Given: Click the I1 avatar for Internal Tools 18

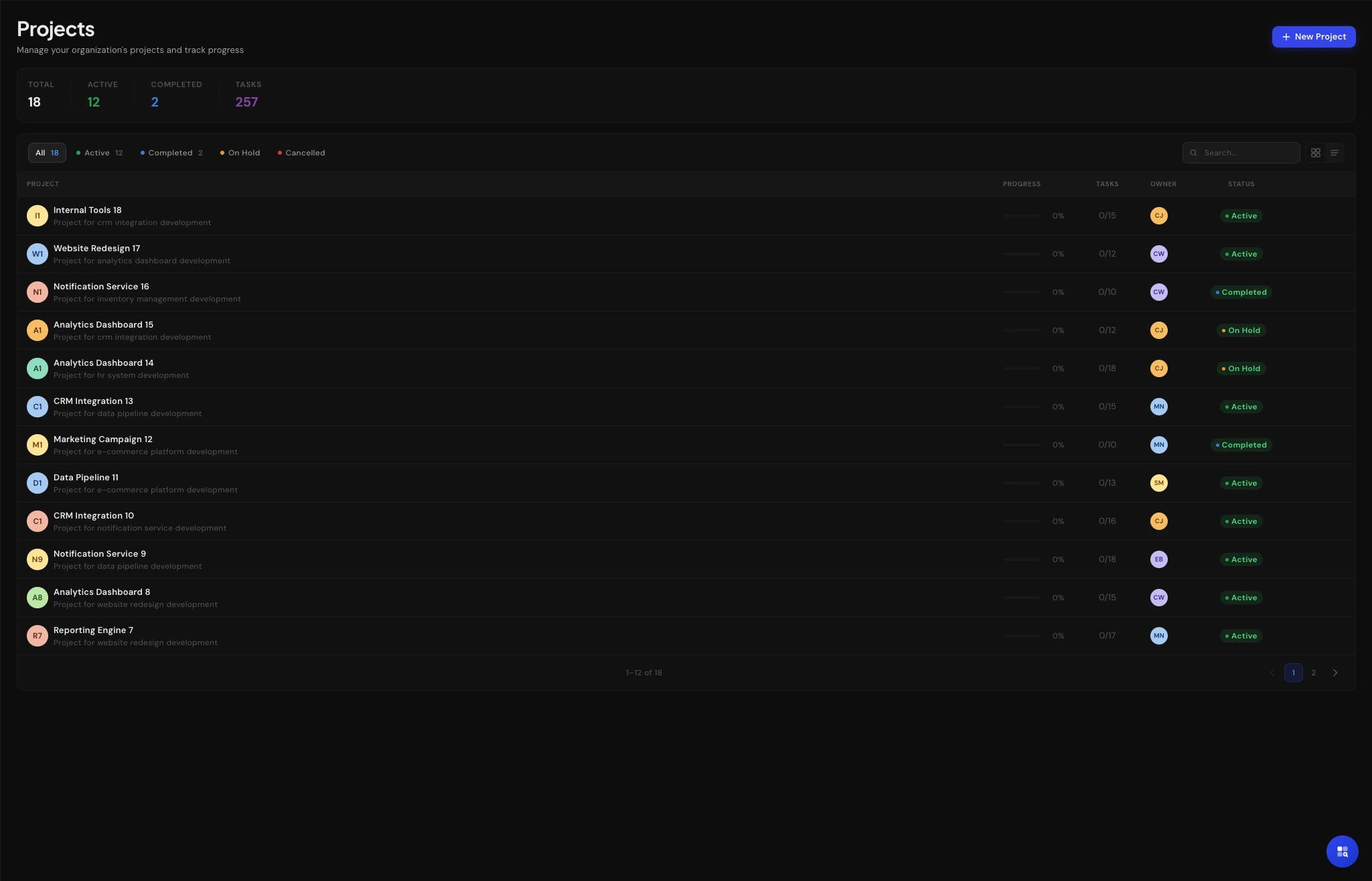Looking at the screenshot, I should (37, 216).
